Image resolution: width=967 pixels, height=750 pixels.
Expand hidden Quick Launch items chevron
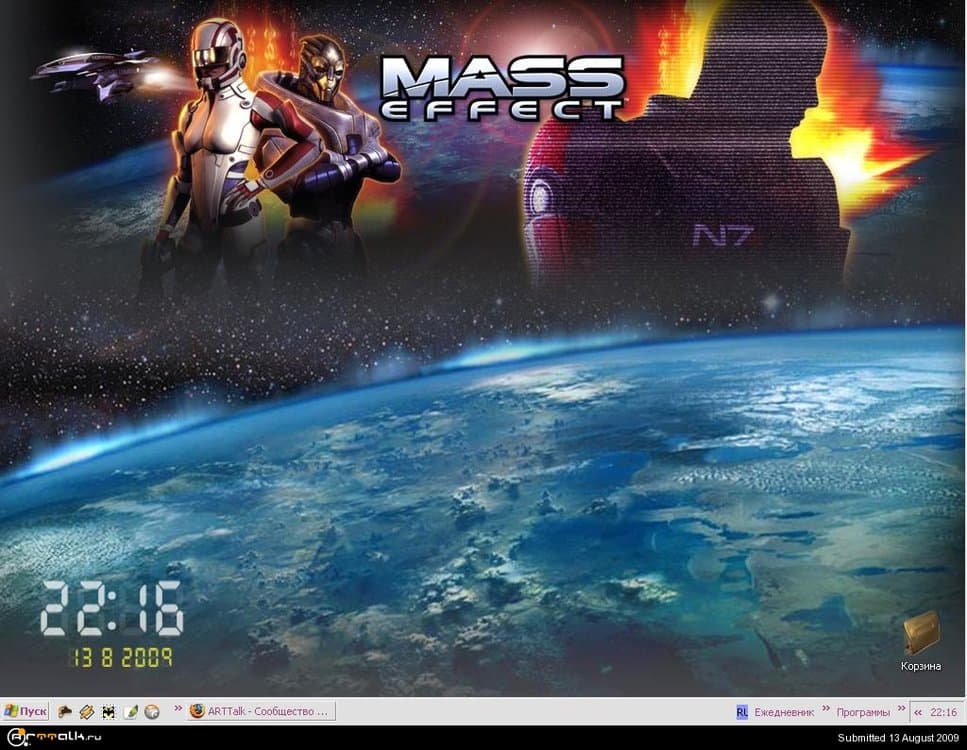(178, 710)
